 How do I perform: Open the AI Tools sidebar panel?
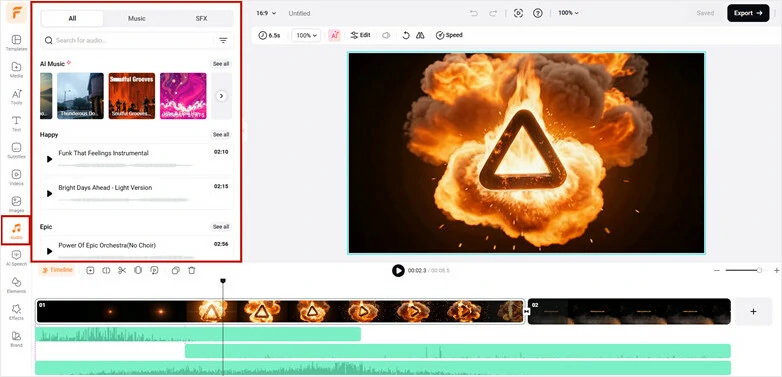click(x=16, y=97)
